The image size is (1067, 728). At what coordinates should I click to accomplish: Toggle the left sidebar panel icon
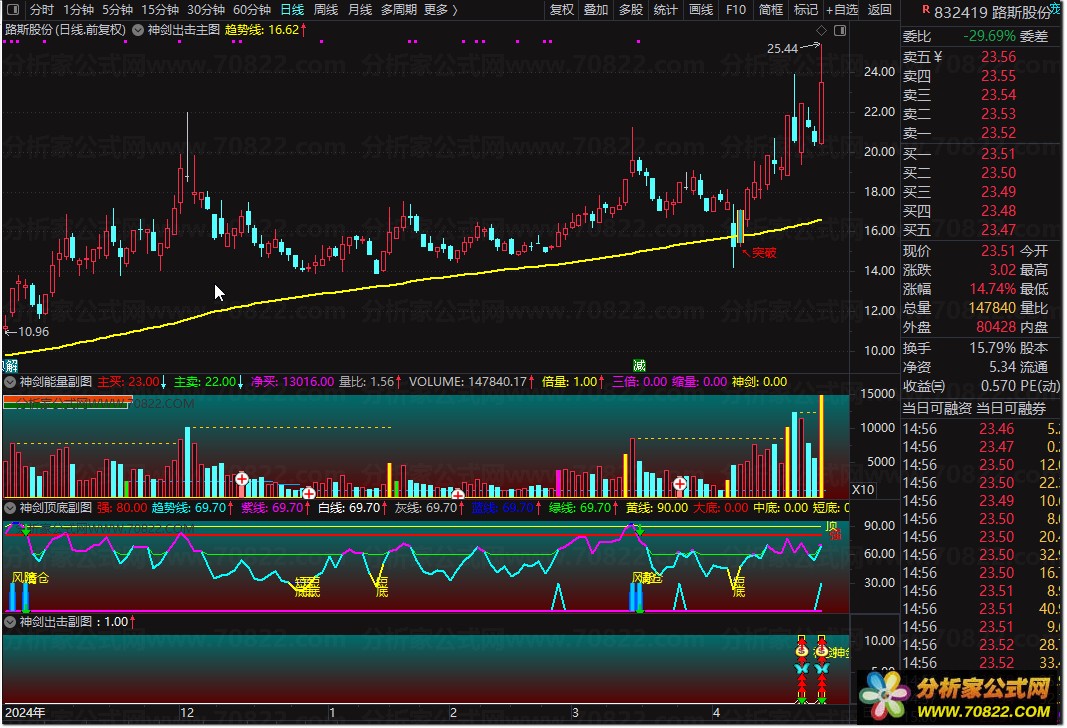[13, 10]
